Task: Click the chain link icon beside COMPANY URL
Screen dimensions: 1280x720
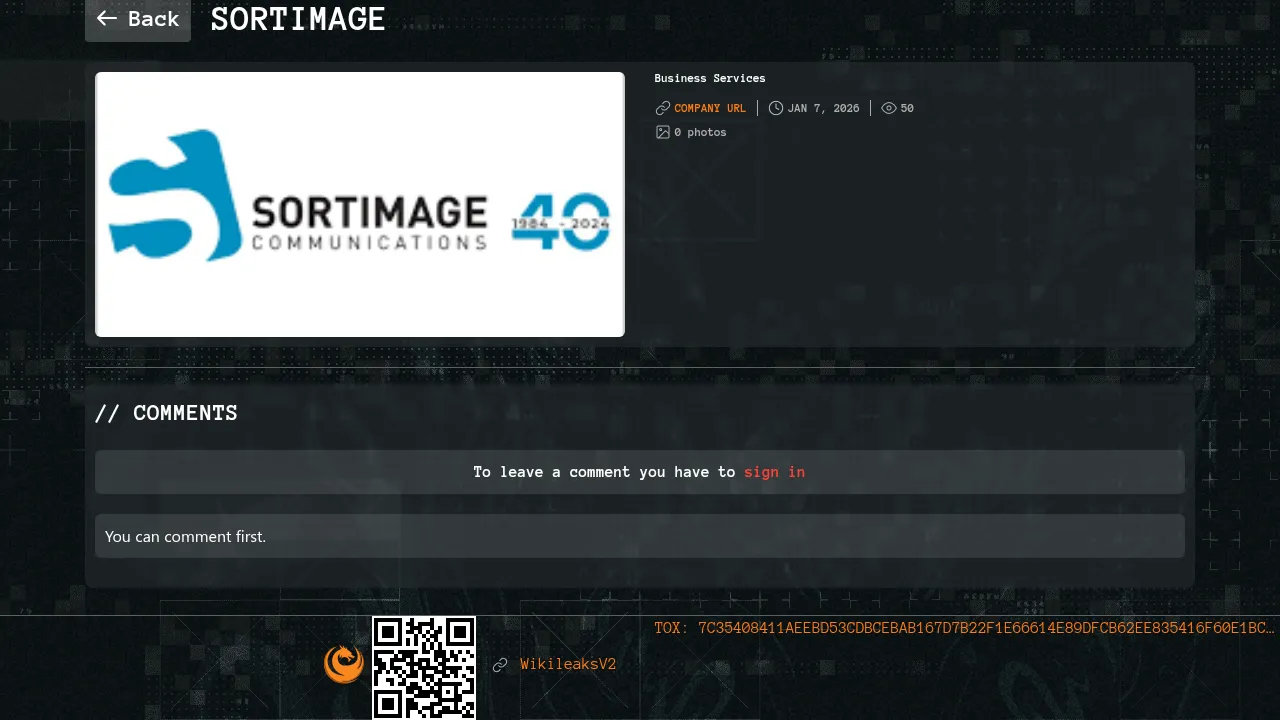Action: point(663,108)
